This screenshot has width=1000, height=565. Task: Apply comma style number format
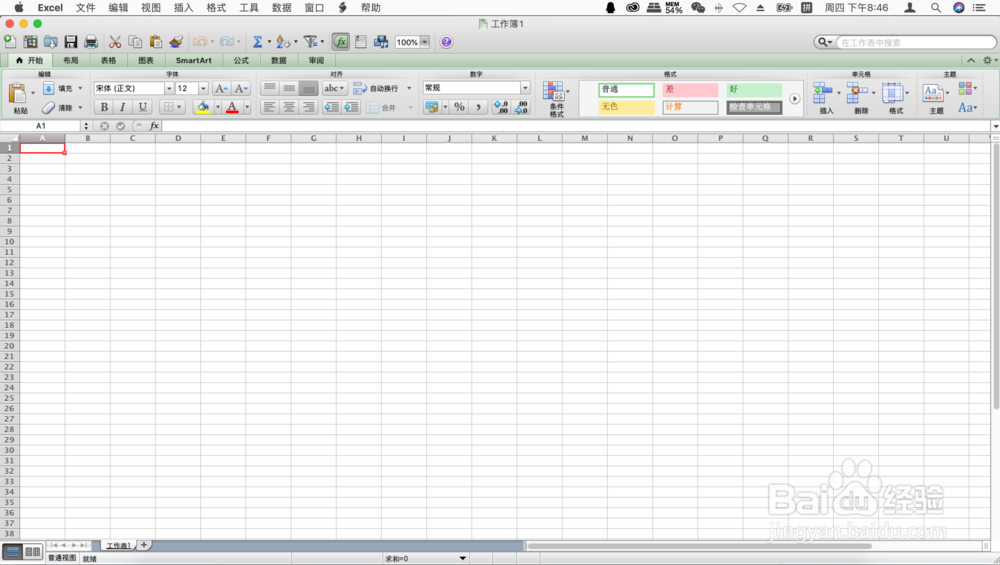478,107
